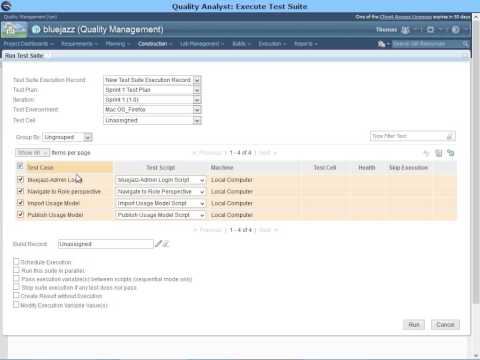Screen dimensions: 480x360
Task: Uncheck the bluejazz-Admin Login test case
Action: coord(20,180)
